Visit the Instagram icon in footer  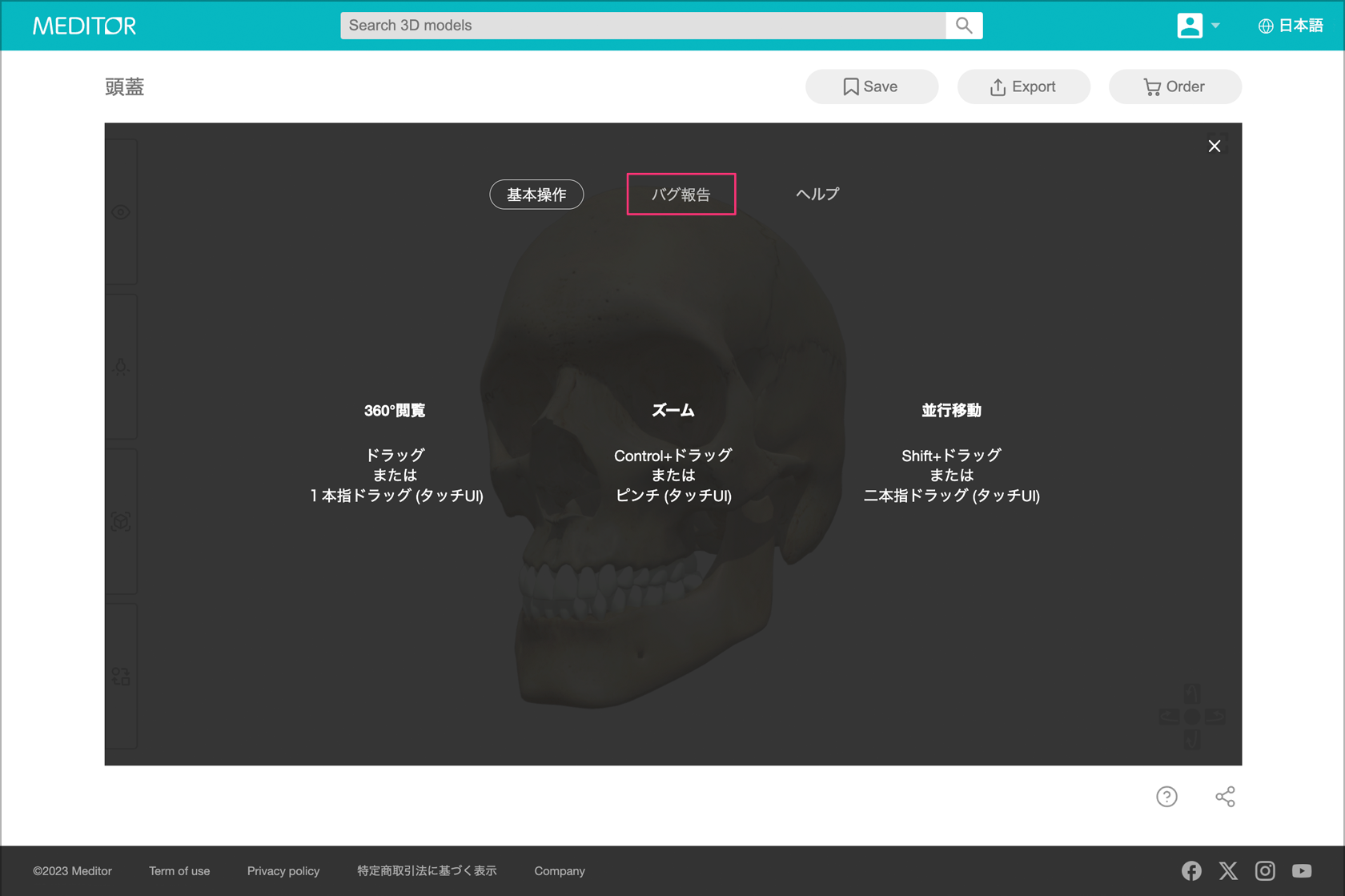(x=1265, y=870)
